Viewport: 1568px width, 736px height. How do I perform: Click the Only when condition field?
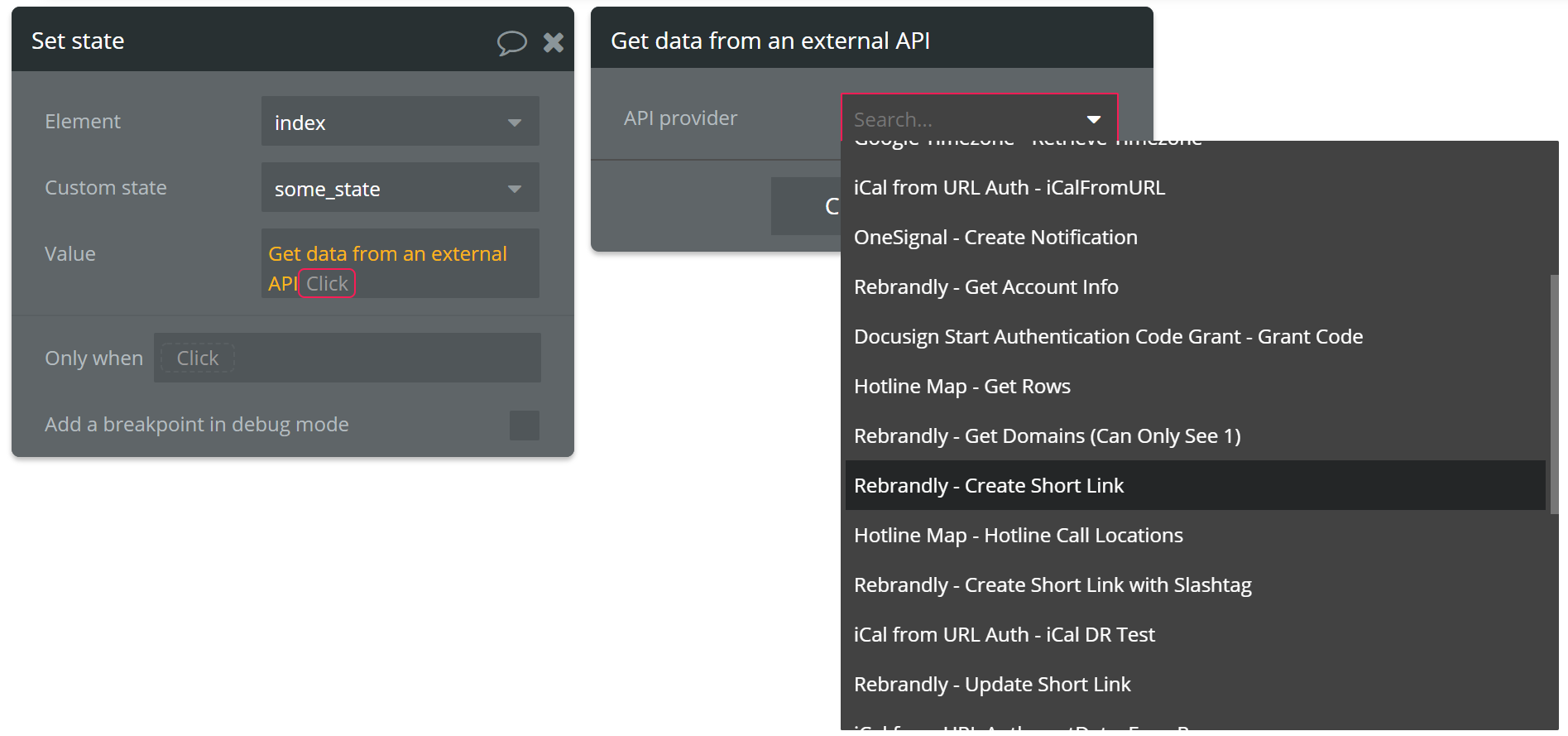pos(348,358)
